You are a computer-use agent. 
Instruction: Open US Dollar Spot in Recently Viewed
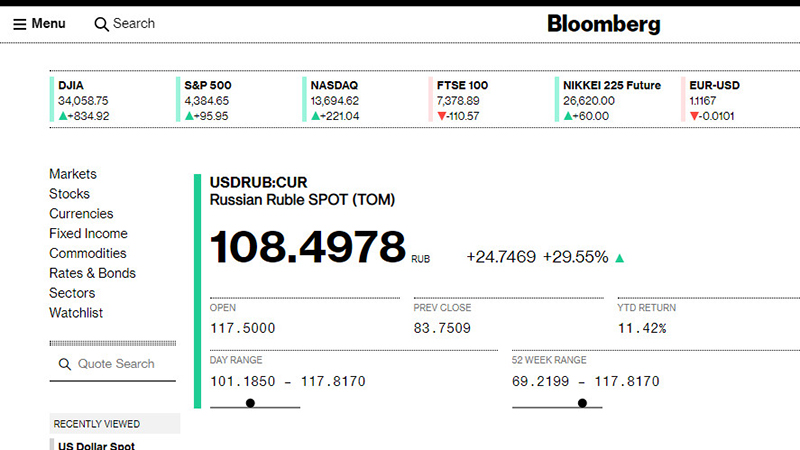96,445
